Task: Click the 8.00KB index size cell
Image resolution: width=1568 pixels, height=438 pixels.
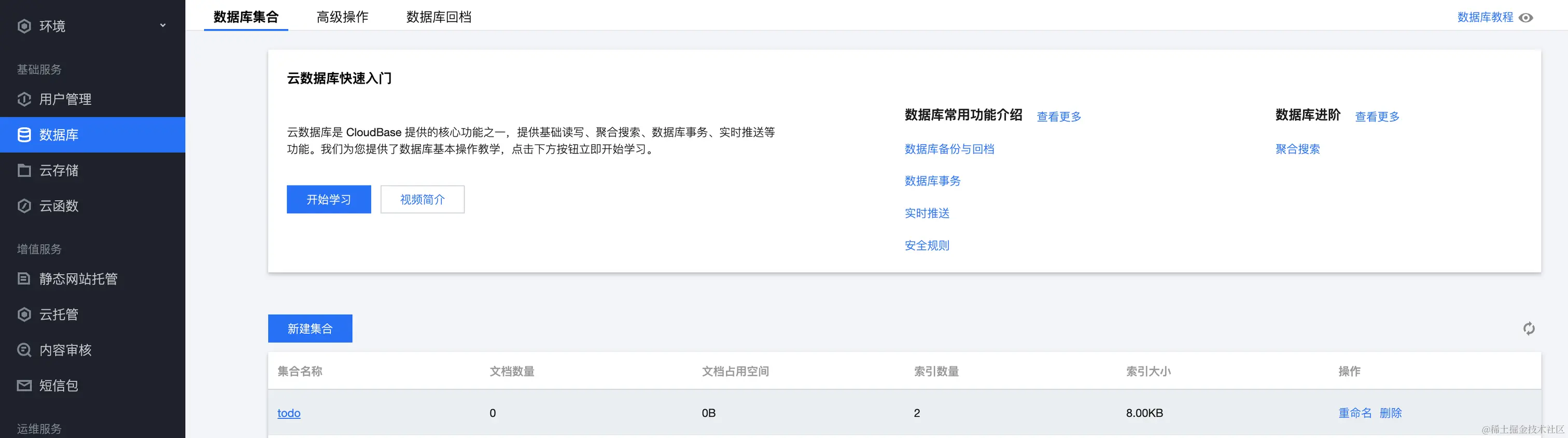Action: coord(1144,413)
